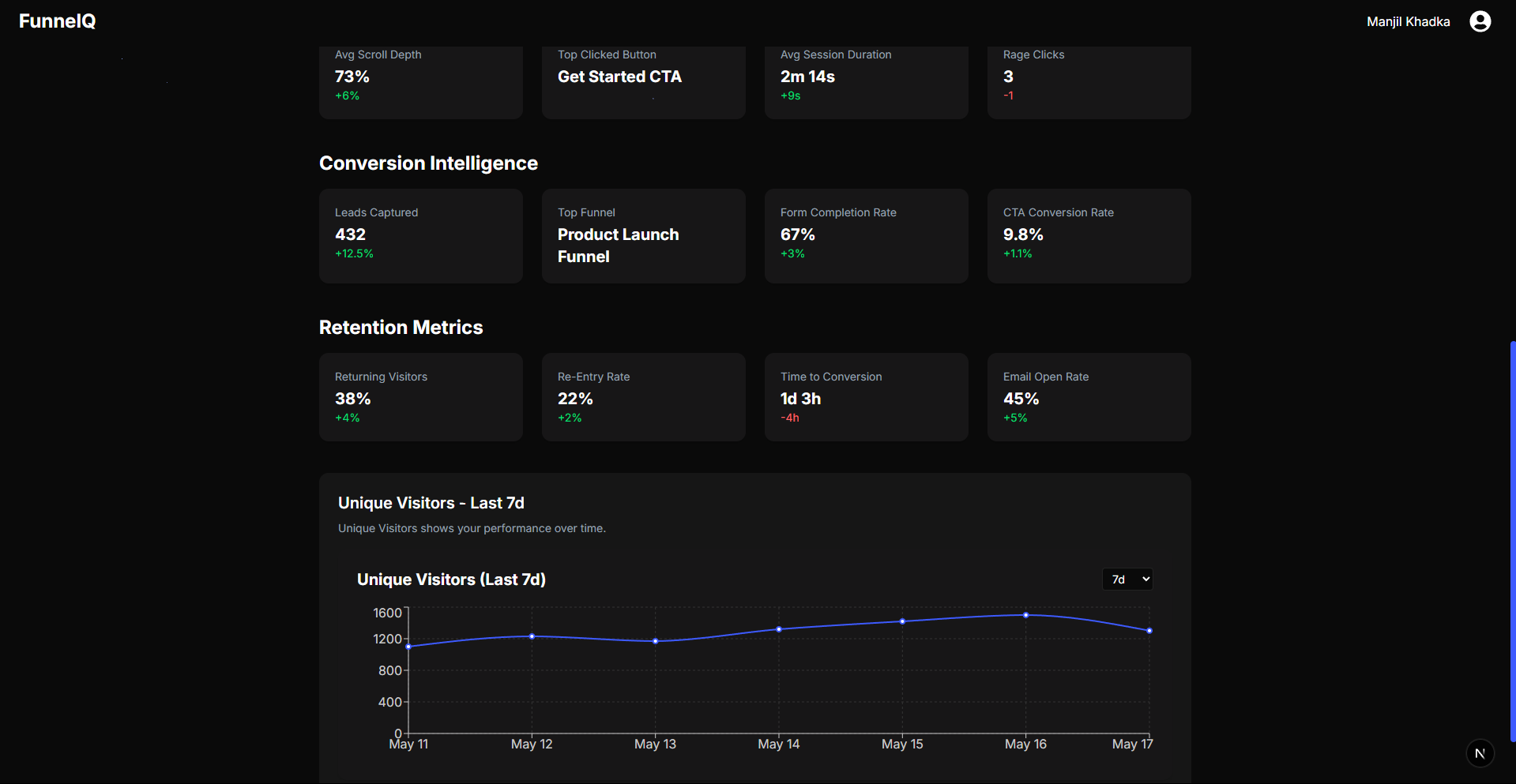Viewport: 1516px width, 784px height.
Task: Select the Leads Captured metric card
Action: (x=420, y=235)
